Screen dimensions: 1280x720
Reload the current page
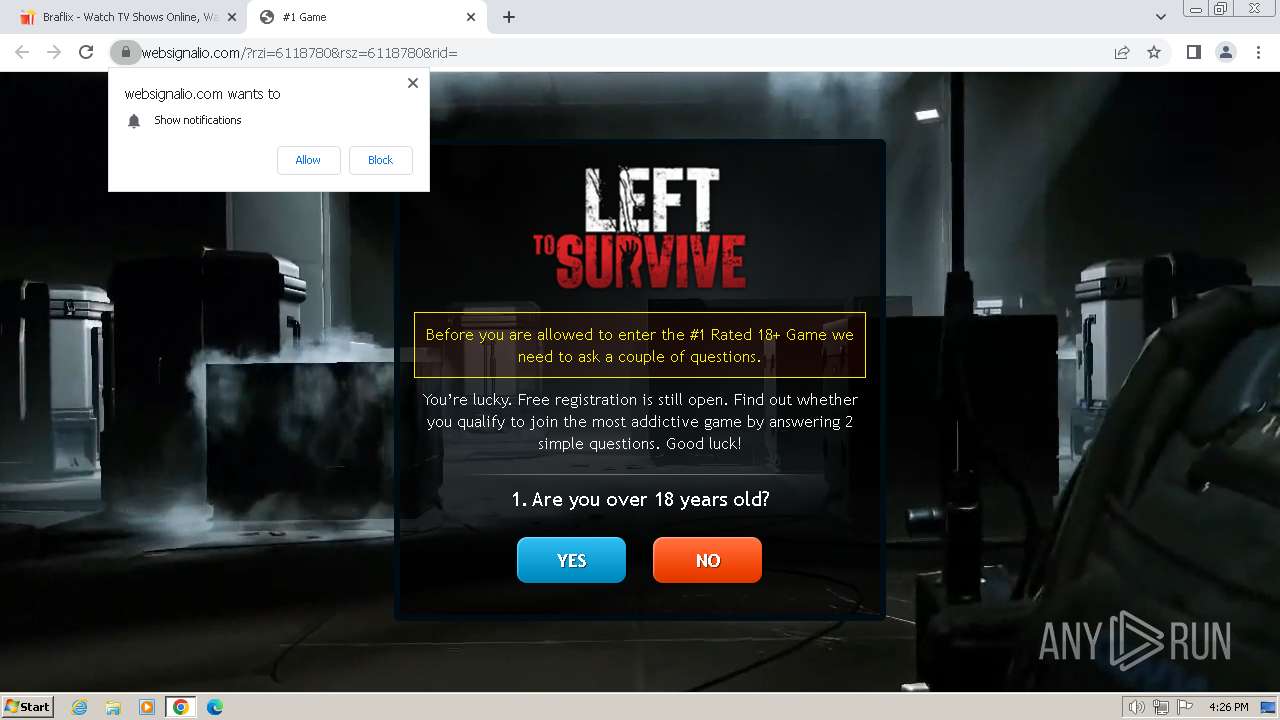click(x=86, y=52)
